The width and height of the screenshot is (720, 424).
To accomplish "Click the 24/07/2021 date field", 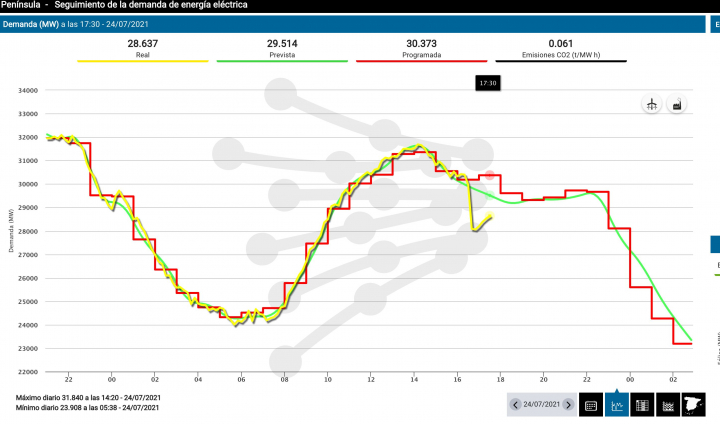I will click(x=541, y=405).
